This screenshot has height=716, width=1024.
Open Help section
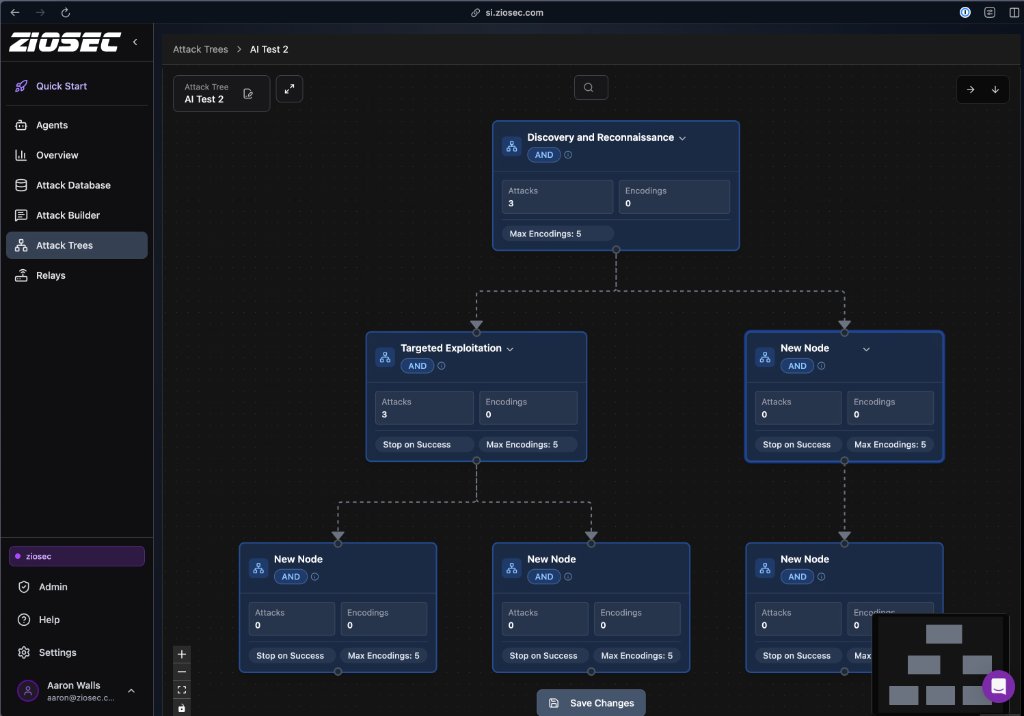48,620
